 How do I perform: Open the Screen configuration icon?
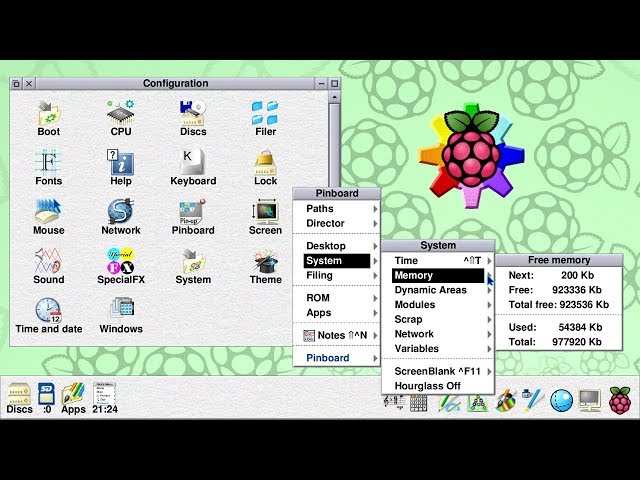point(265,217)
